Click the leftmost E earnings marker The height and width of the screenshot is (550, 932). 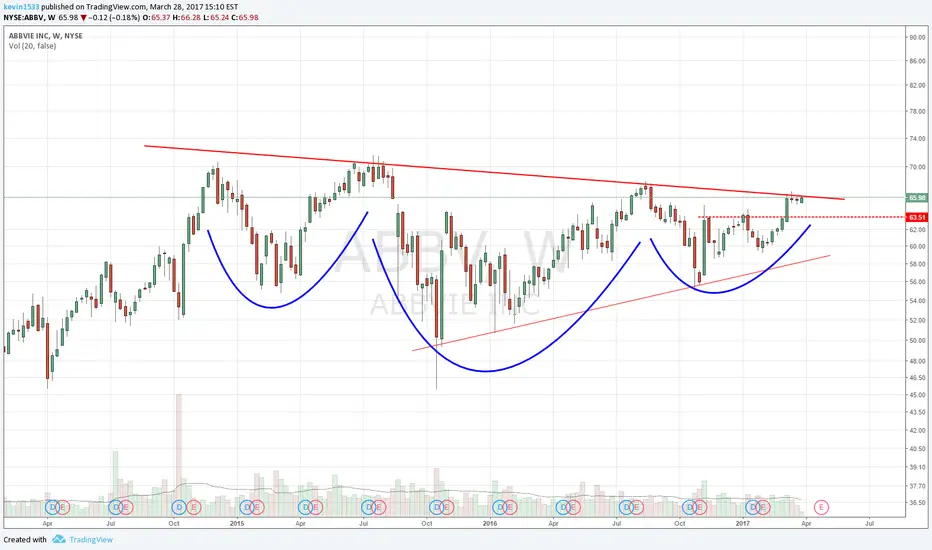[x=63, y=507]
